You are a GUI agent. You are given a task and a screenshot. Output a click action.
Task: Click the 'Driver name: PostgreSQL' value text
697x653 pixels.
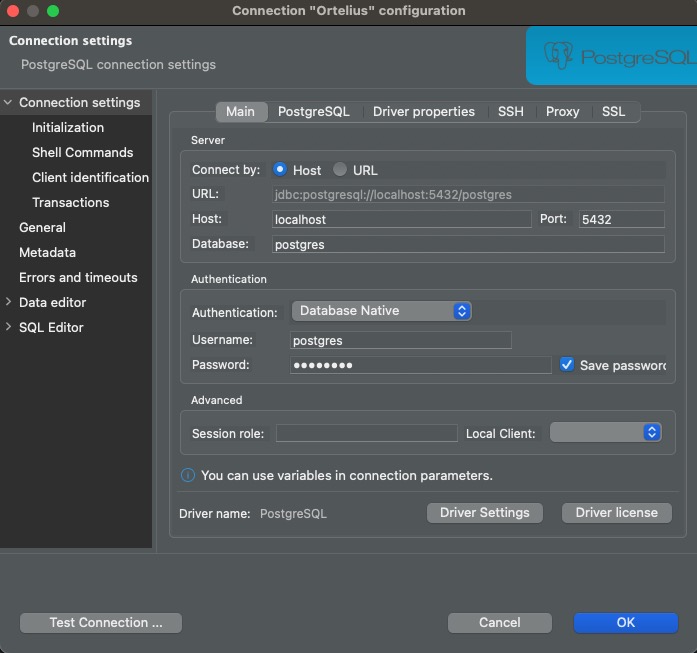293,514
